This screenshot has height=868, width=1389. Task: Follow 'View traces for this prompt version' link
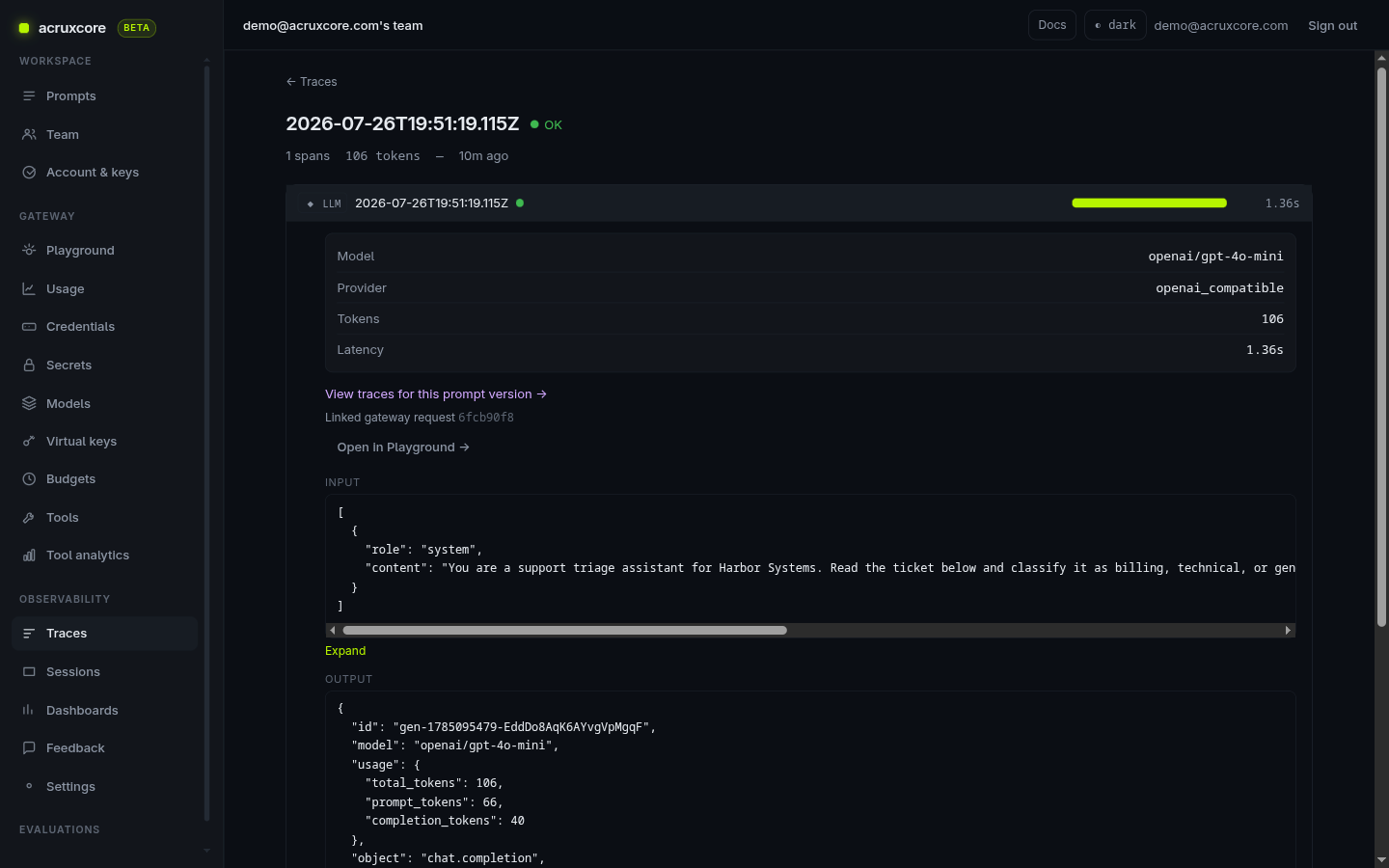(436, 394)
